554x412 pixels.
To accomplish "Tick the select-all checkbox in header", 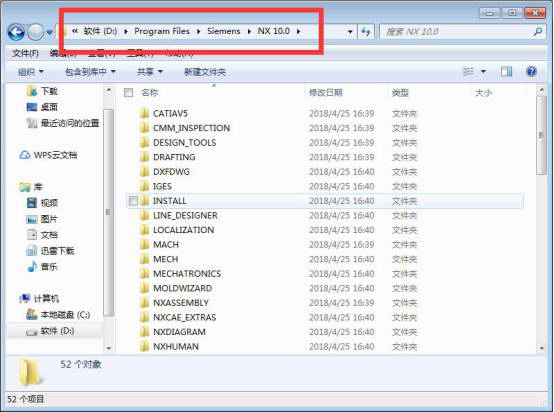I will coord(128,93).
